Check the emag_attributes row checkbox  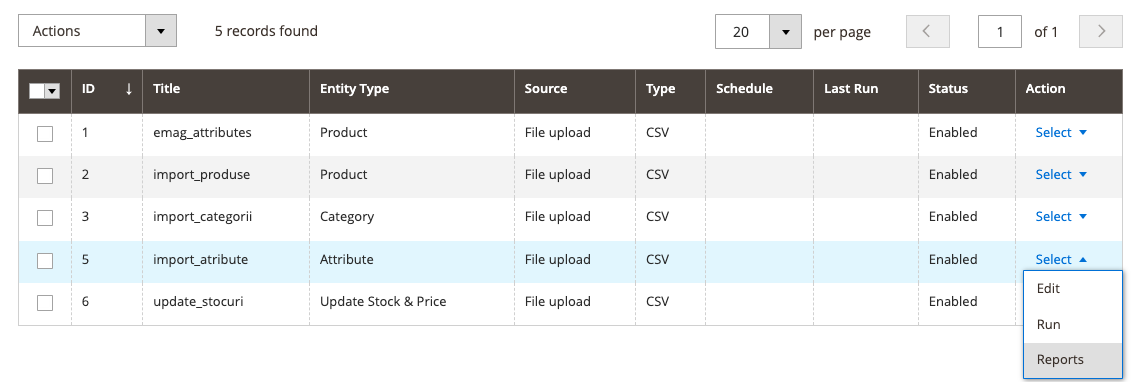tap(45, 133)
